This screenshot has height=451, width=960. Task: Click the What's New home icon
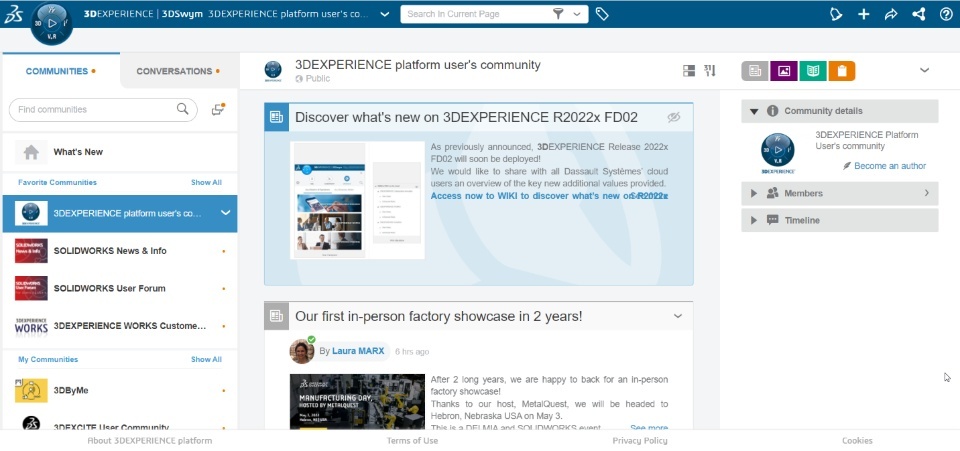click(31, 152)
